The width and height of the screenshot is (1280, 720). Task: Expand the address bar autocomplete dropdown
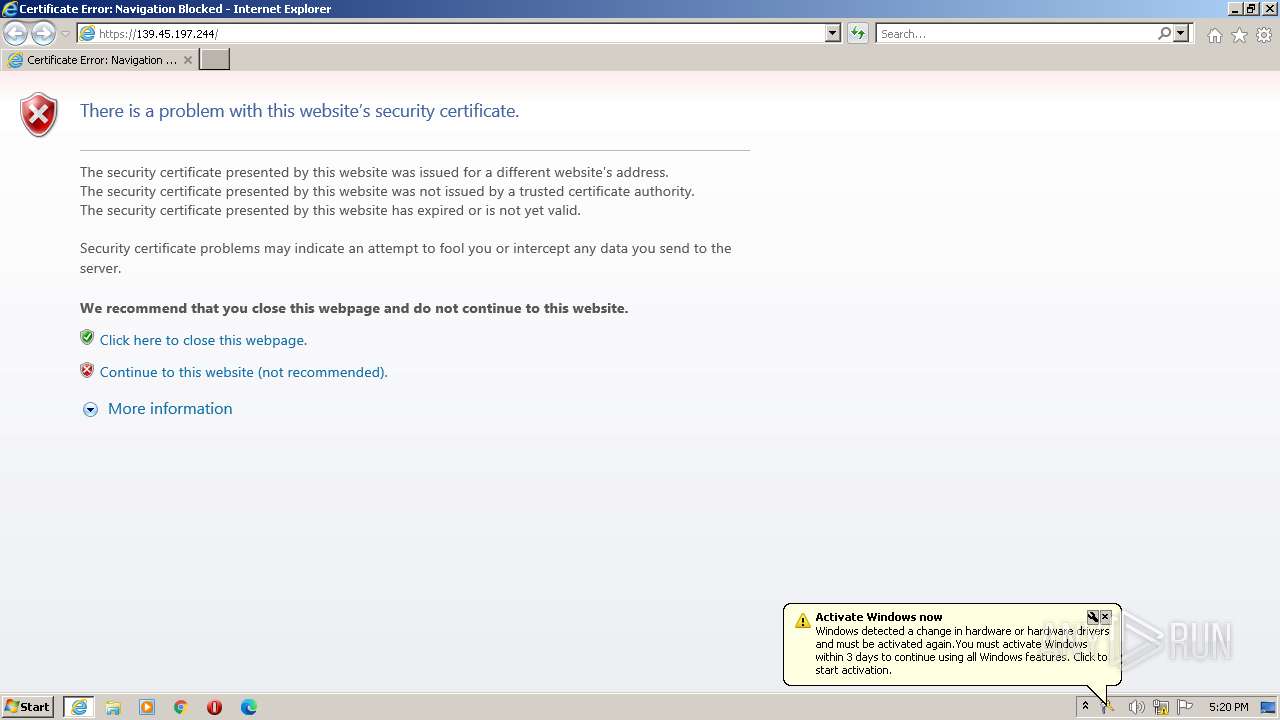pos(833,33)
